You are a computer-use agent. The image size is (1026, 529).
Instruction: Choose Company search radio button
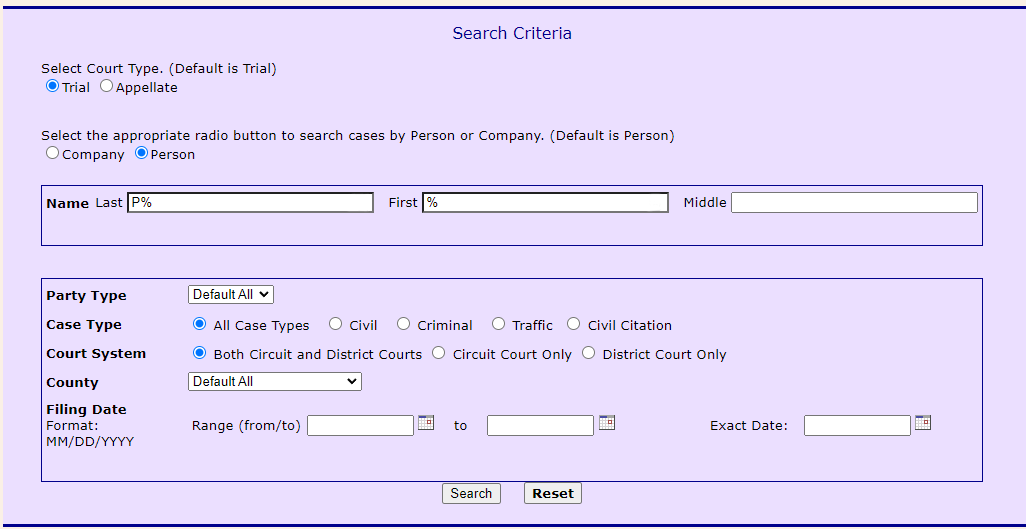pyautogui.click(x=52, y=153)
